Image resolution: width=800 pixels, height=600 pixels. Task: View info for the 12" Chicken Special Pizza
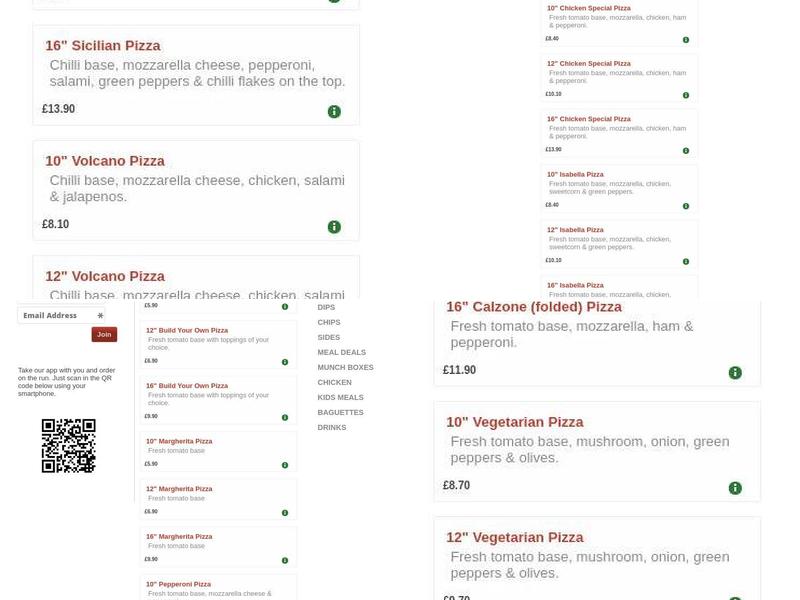point(685,97)
